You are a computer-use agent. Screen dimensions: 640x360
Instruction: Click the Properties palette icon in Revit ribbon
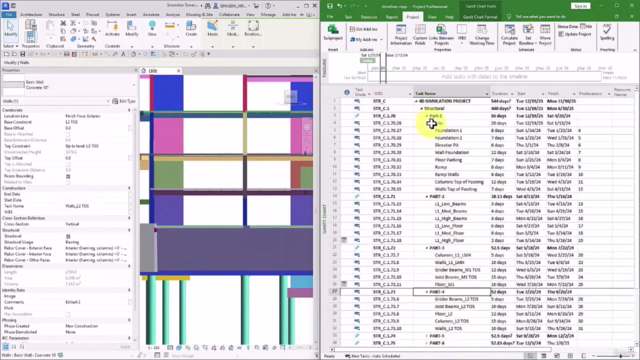(x=31, y=37)
